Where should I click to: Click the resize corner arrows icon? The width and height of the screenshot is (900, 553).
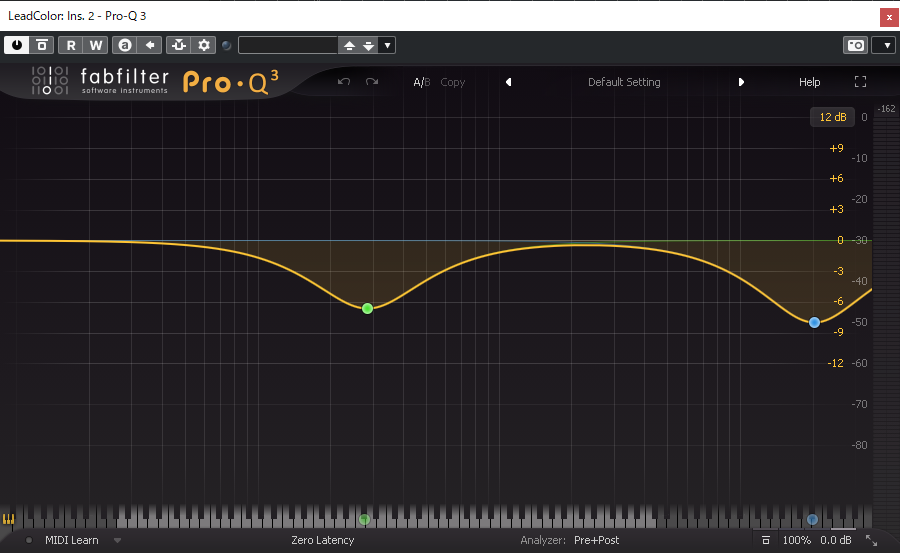click(871, 540)
